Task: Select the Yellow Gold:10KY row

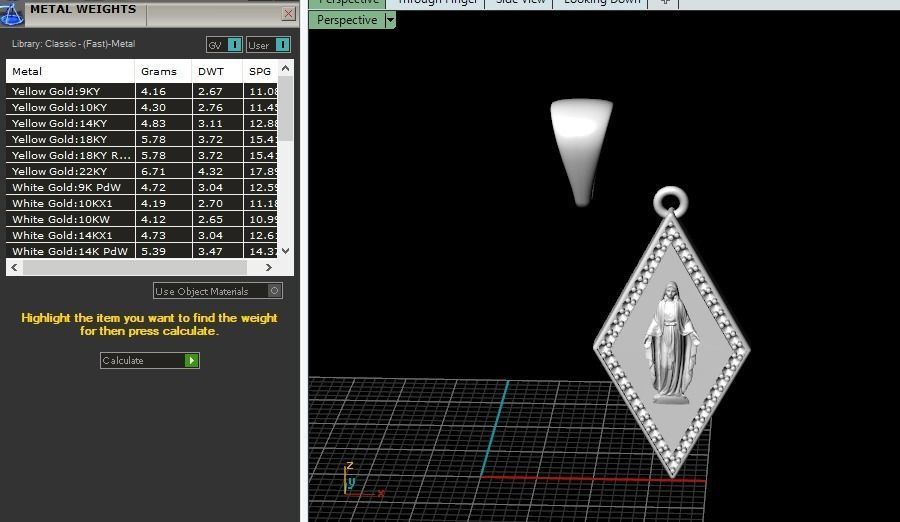Action: [x=142, y=107]
